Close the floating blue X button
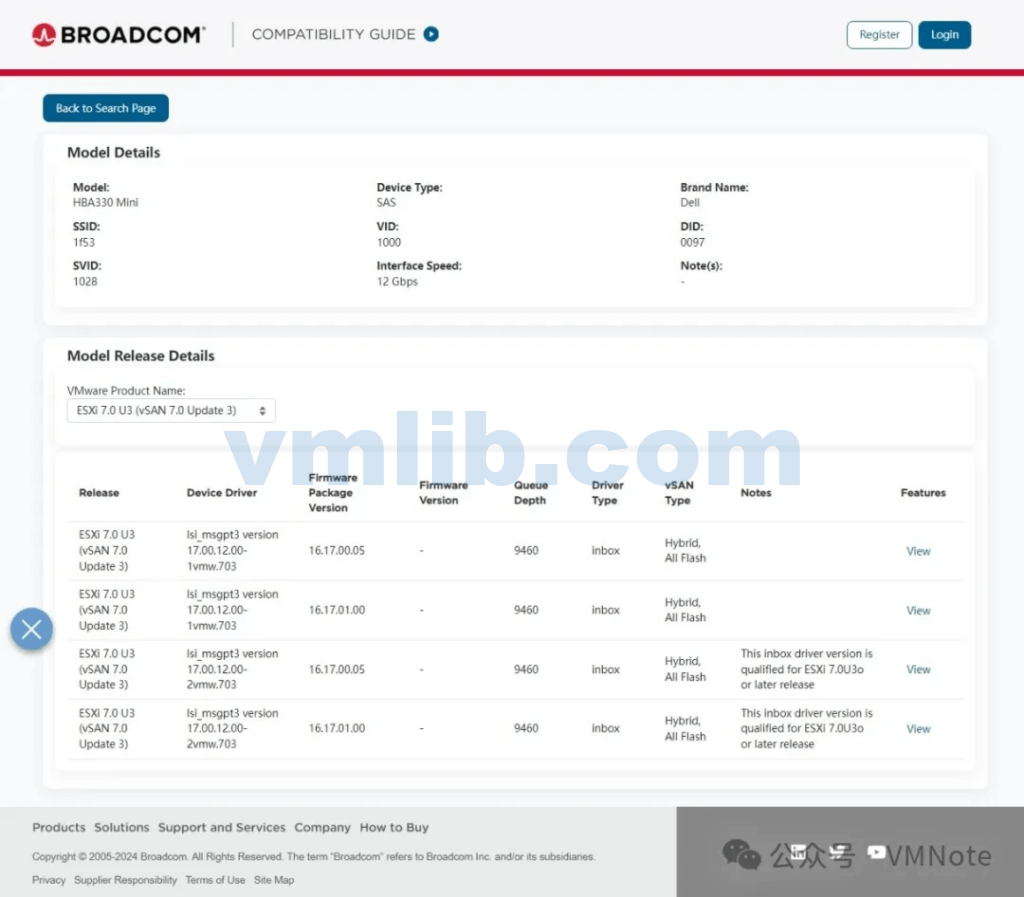 click(x=32, y=629)
